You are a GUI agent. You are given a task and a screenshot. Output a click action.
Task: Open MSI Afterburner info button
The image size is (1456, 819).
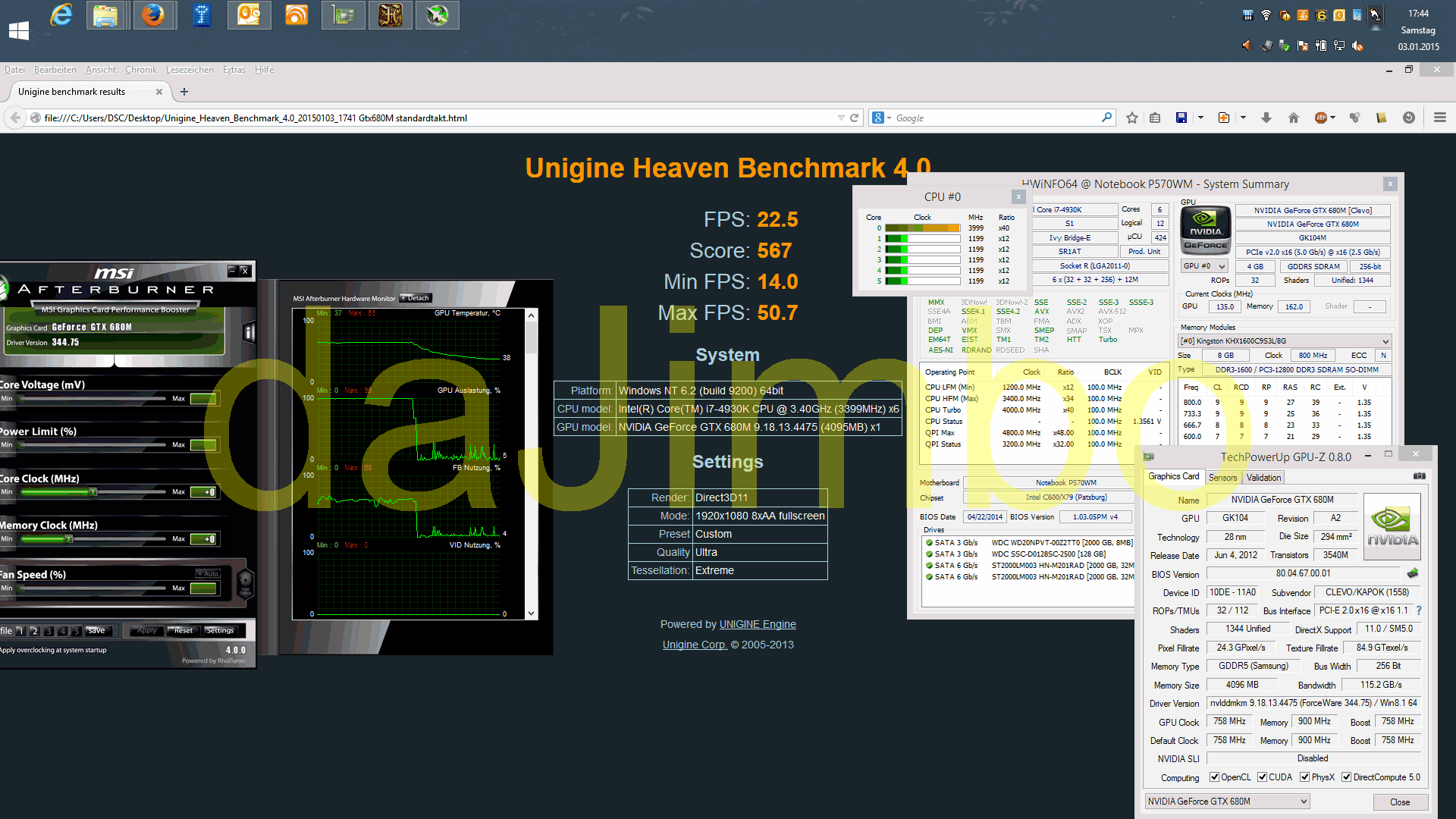[248, 332]
